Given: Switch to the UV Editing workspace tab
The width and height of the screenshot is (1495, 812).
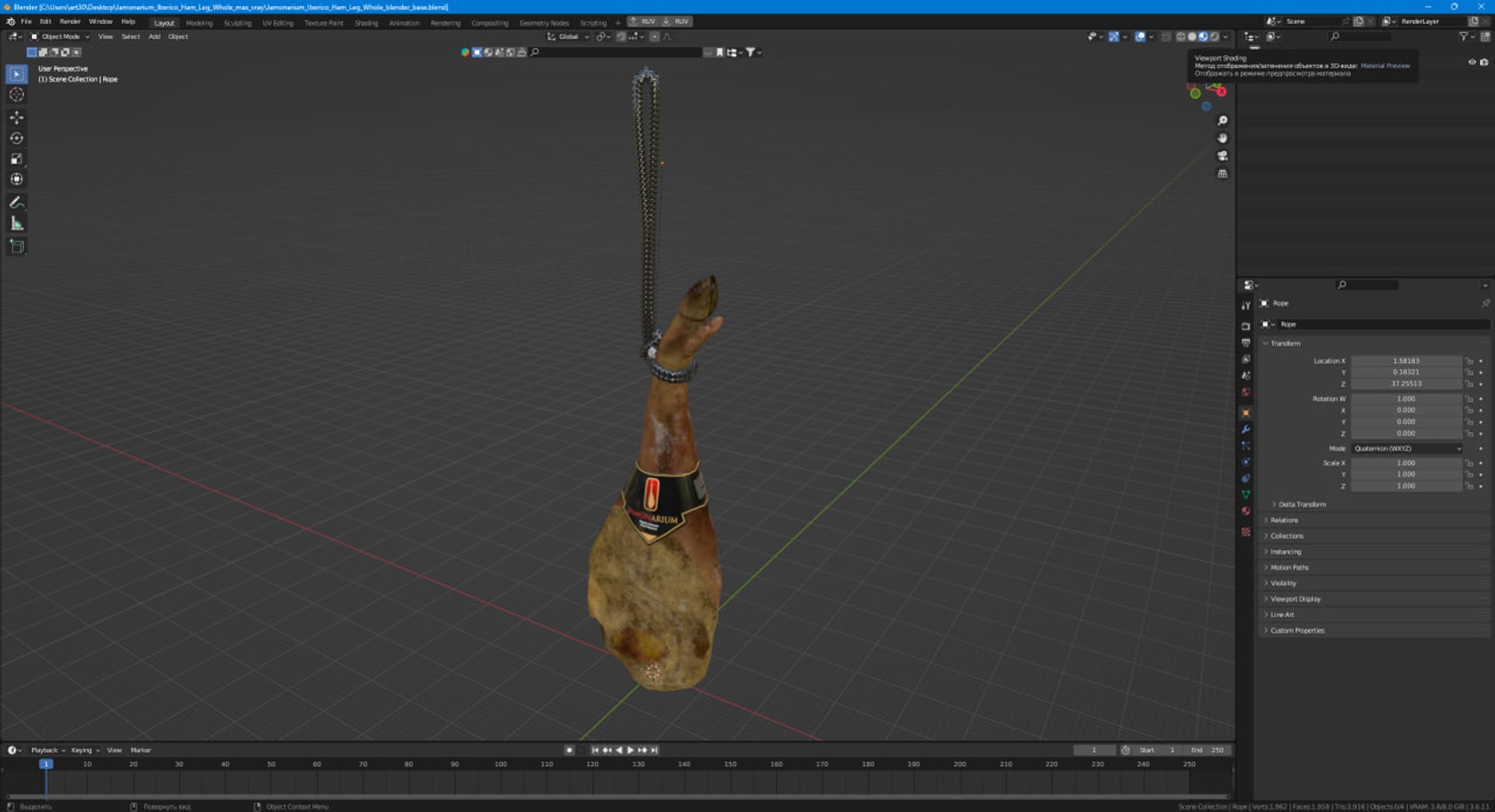Looking at the screenshot, I should pyautogui.click(x=278, y=23).
